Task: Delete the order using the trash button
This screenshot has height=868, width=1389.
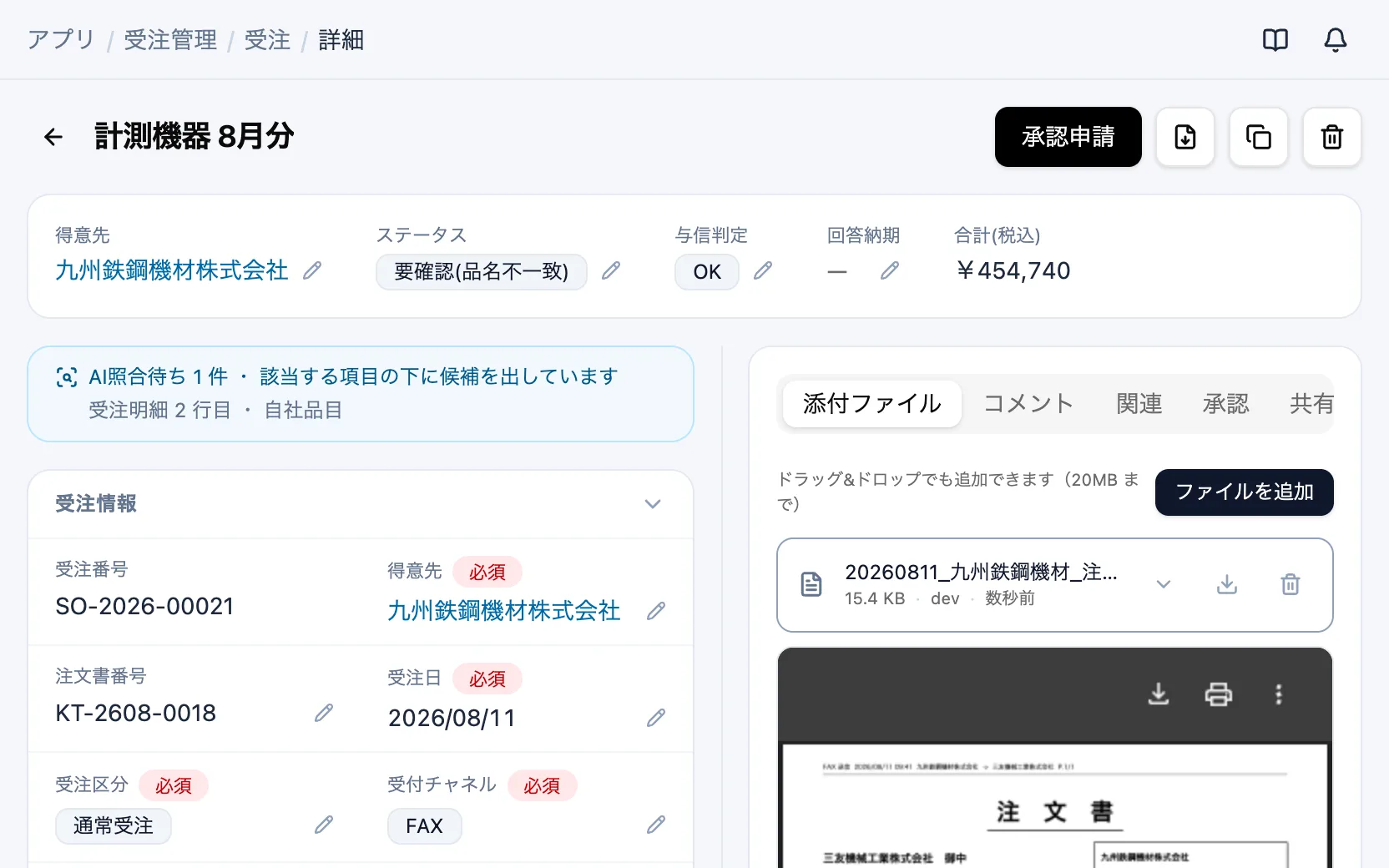Action: 1332,137
